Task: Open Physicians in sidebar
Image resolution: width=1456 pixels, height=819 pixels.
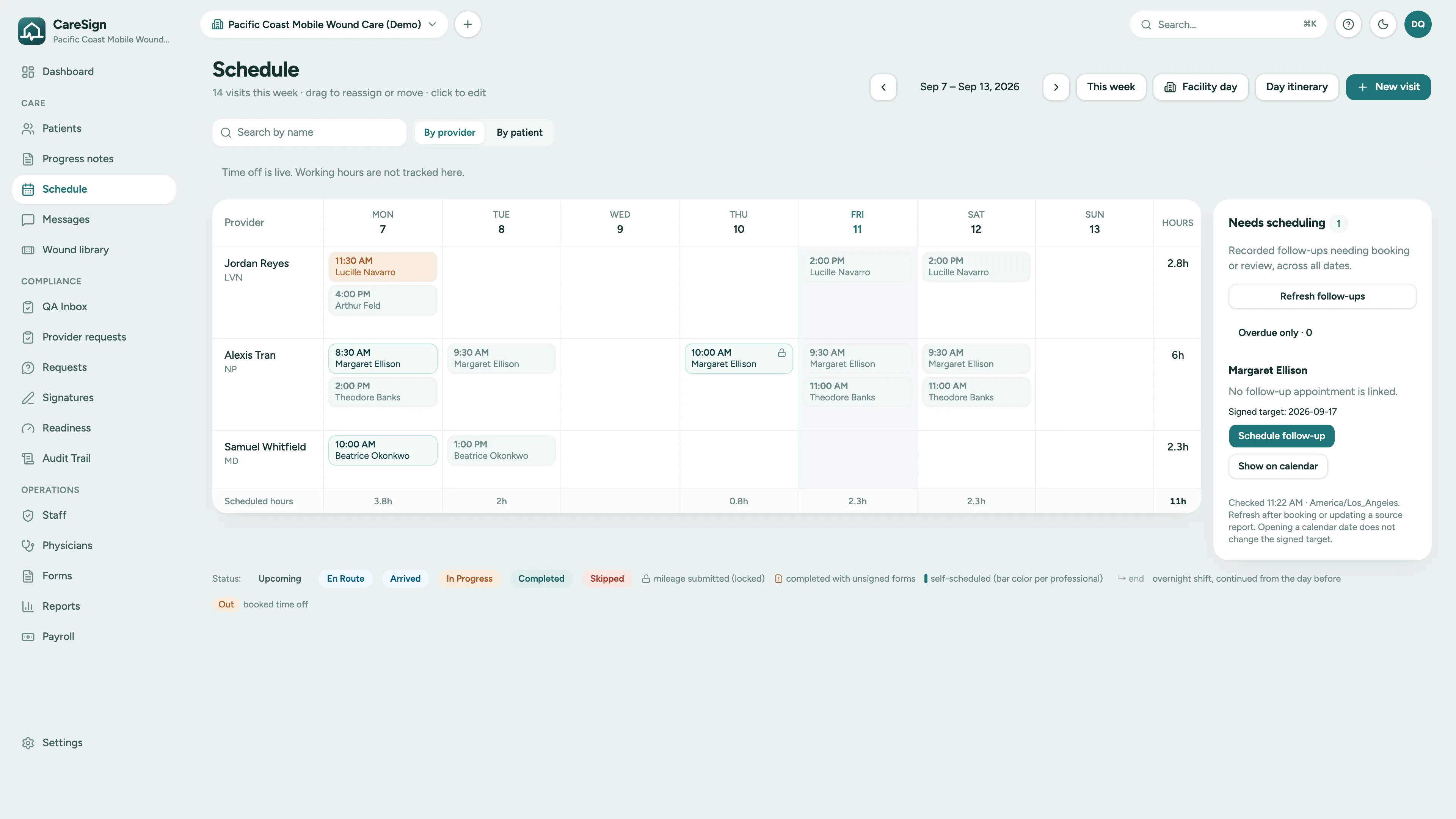Action: point(94,546)
